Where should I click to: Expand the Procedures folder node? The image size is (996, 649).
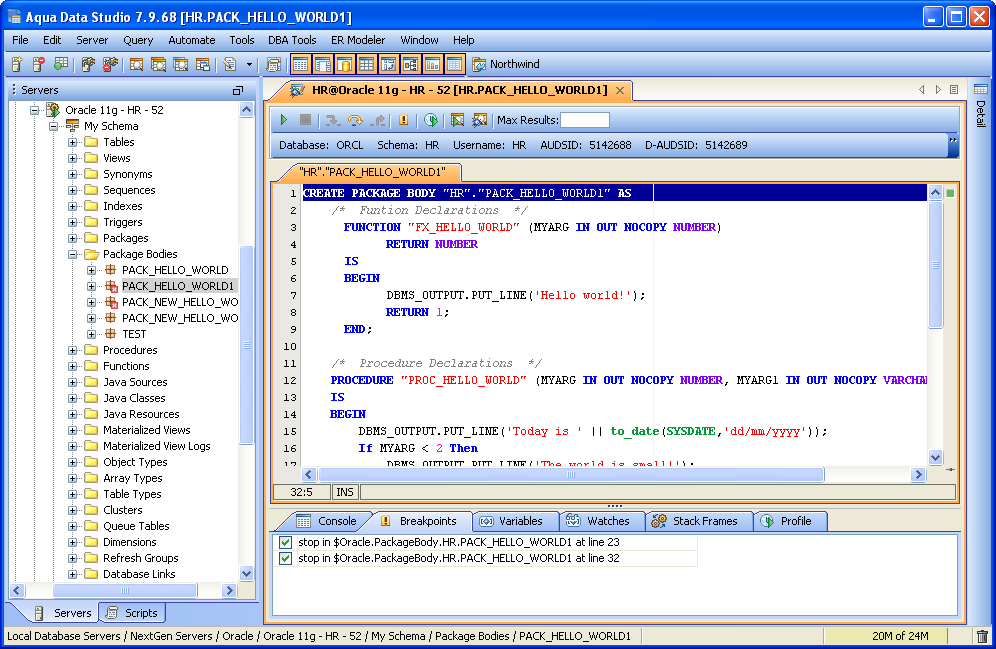73,350
